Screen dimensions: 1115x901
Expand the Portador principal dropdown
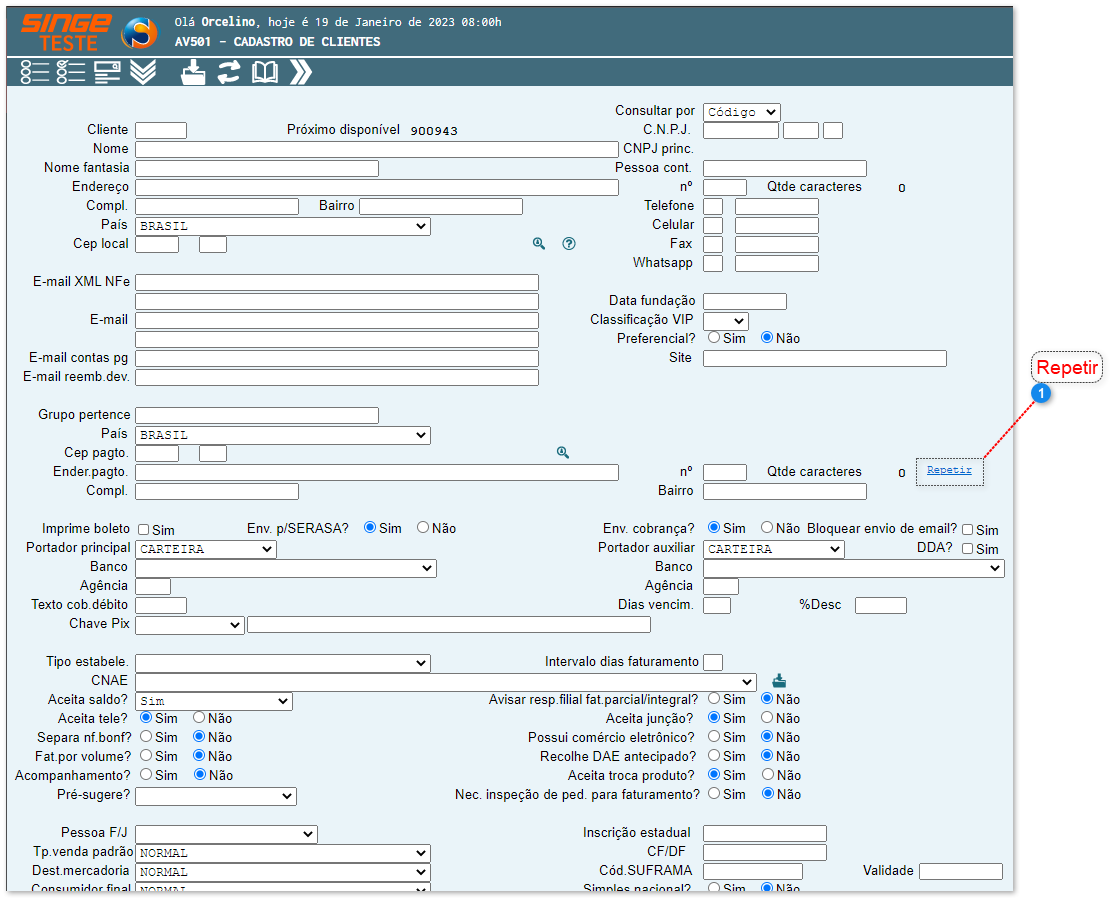click(205, 549)
